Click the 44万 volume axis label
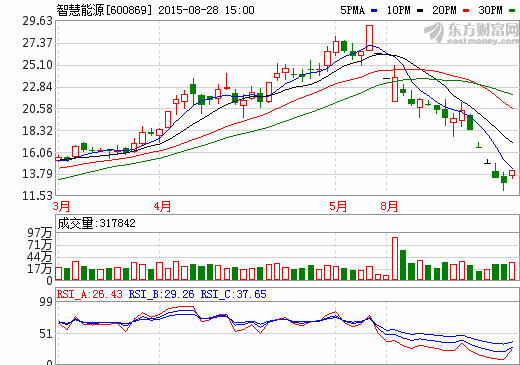The width and height of the screenshot is (520, 365). point(40,257)
